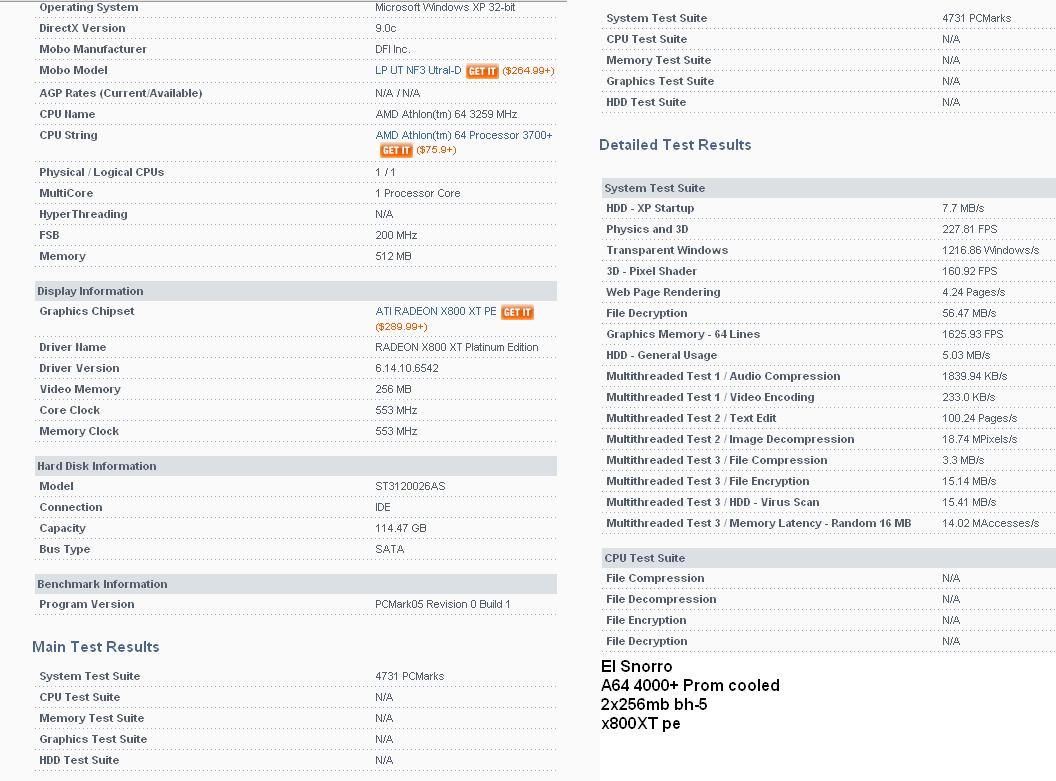Click the 56.47 MB/s File Decryption result
The width and height of the screenshot is (1056, 781).
969,313
